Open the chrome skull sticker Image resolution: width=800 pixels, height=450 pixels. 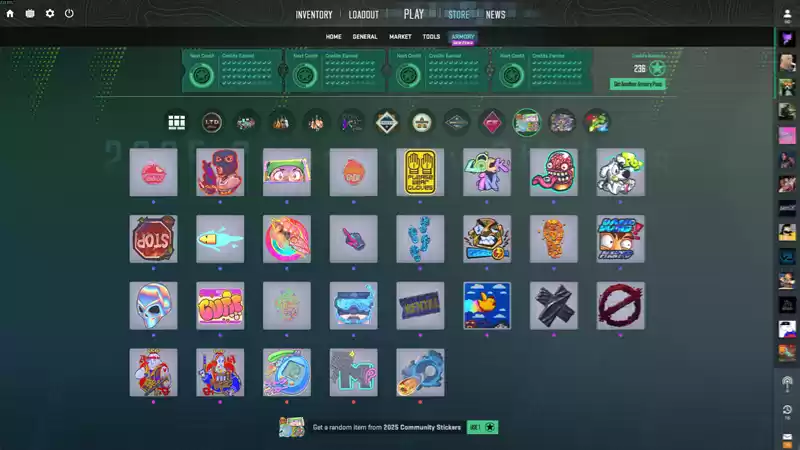[x=153, y=305]
